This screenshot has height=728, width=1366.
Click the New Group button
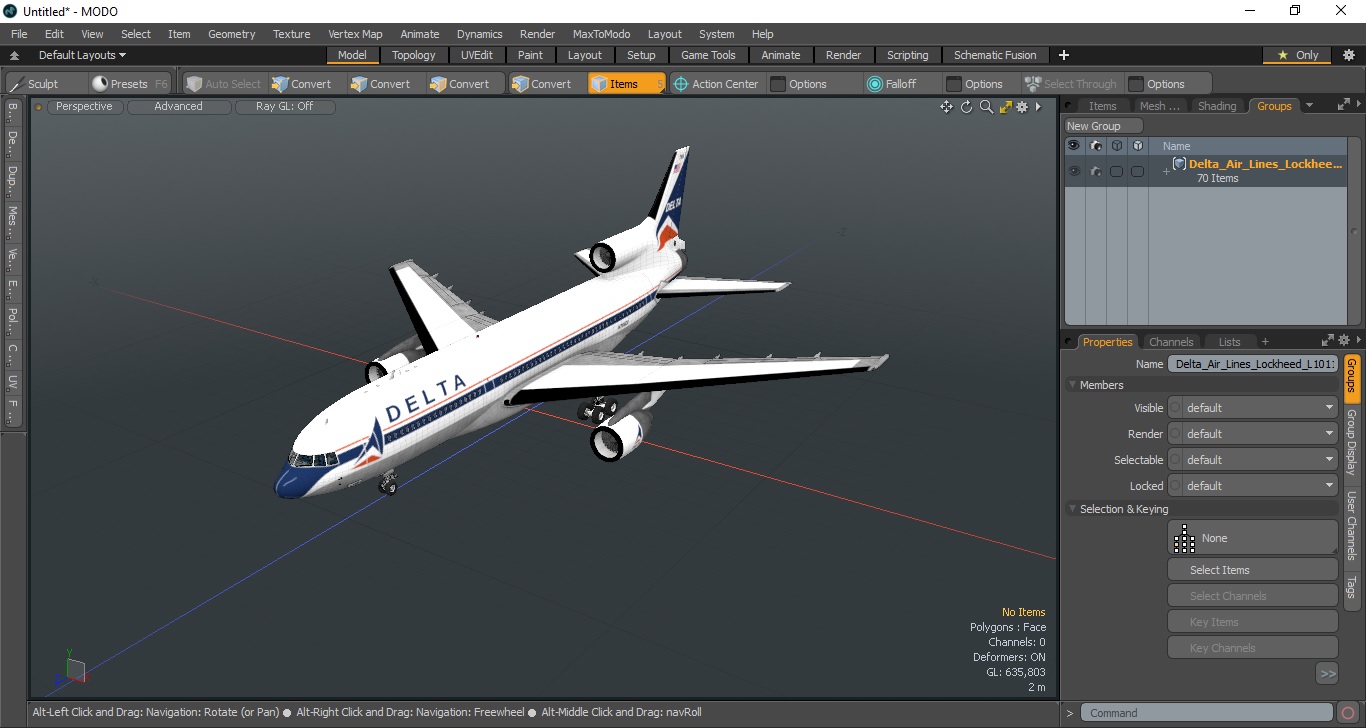point(1103,126)
